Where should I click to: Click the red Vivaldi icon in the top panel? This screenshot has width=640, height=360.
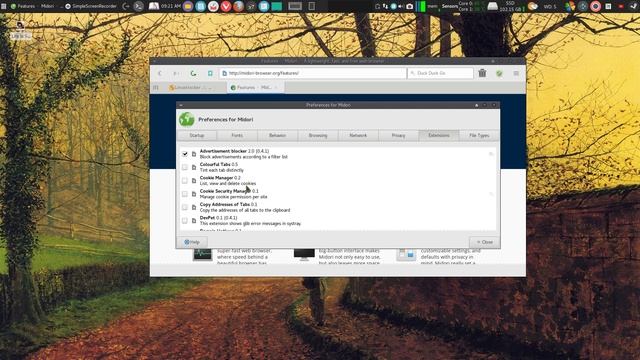[x=226, y=6]
